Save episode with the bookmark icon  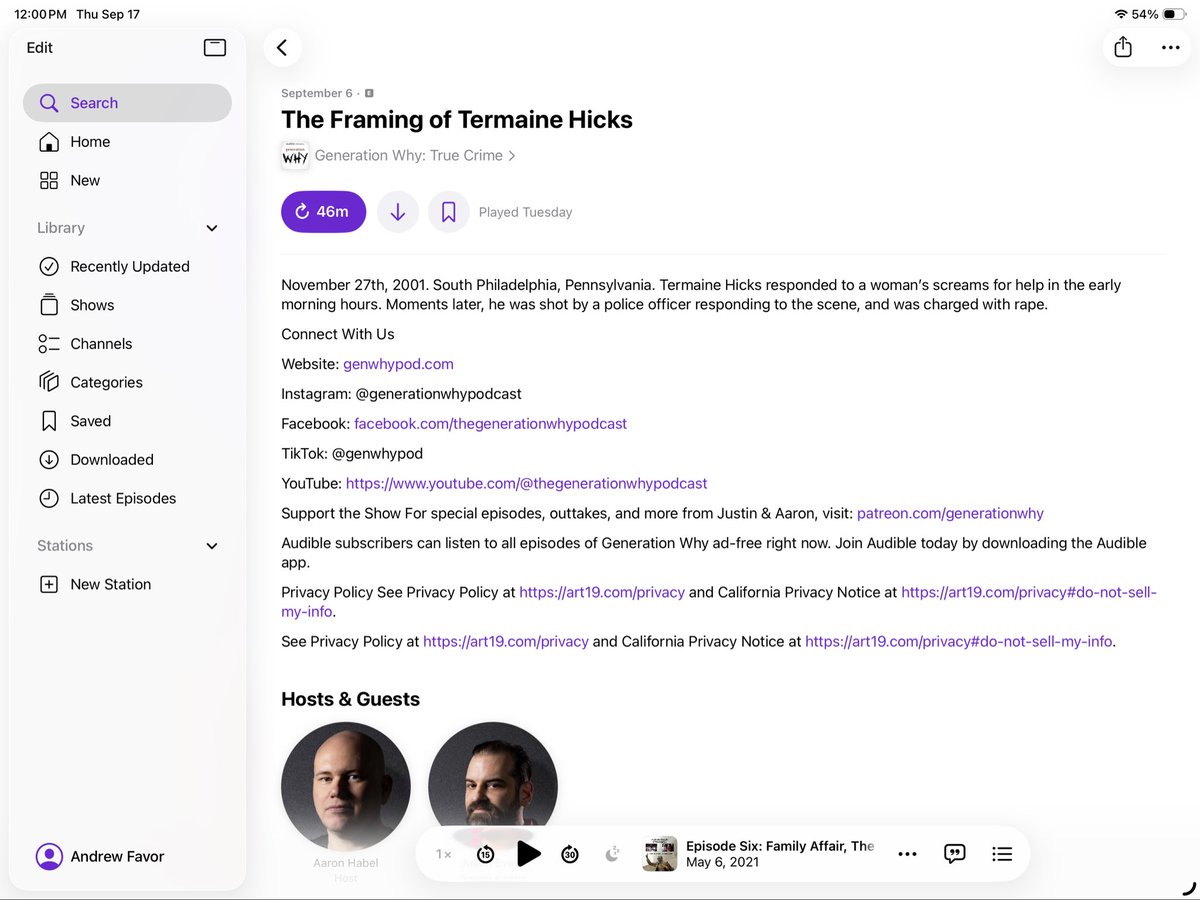pyautogui.click(x=448, y=212)
